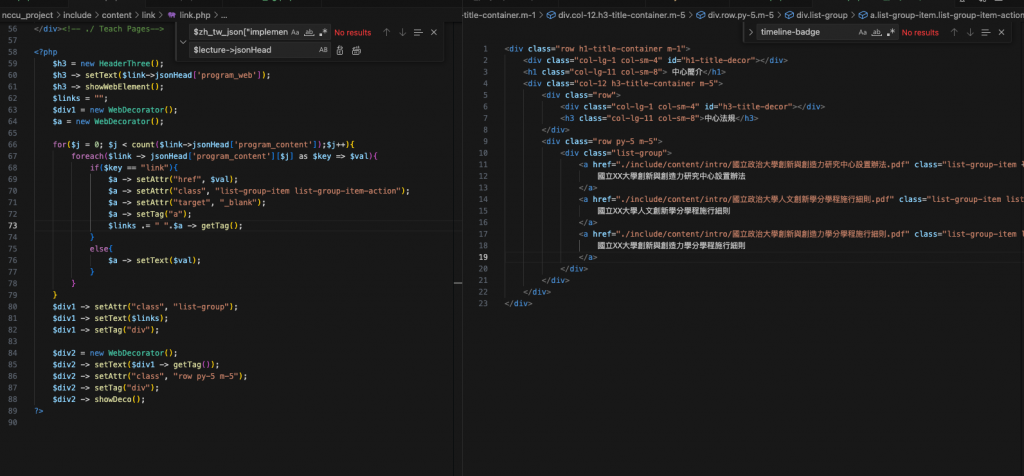The width and height of the screenshot is (1024, 476).
Task: Open nccu_project breadcrumb
Action: [x=27, y=14]
